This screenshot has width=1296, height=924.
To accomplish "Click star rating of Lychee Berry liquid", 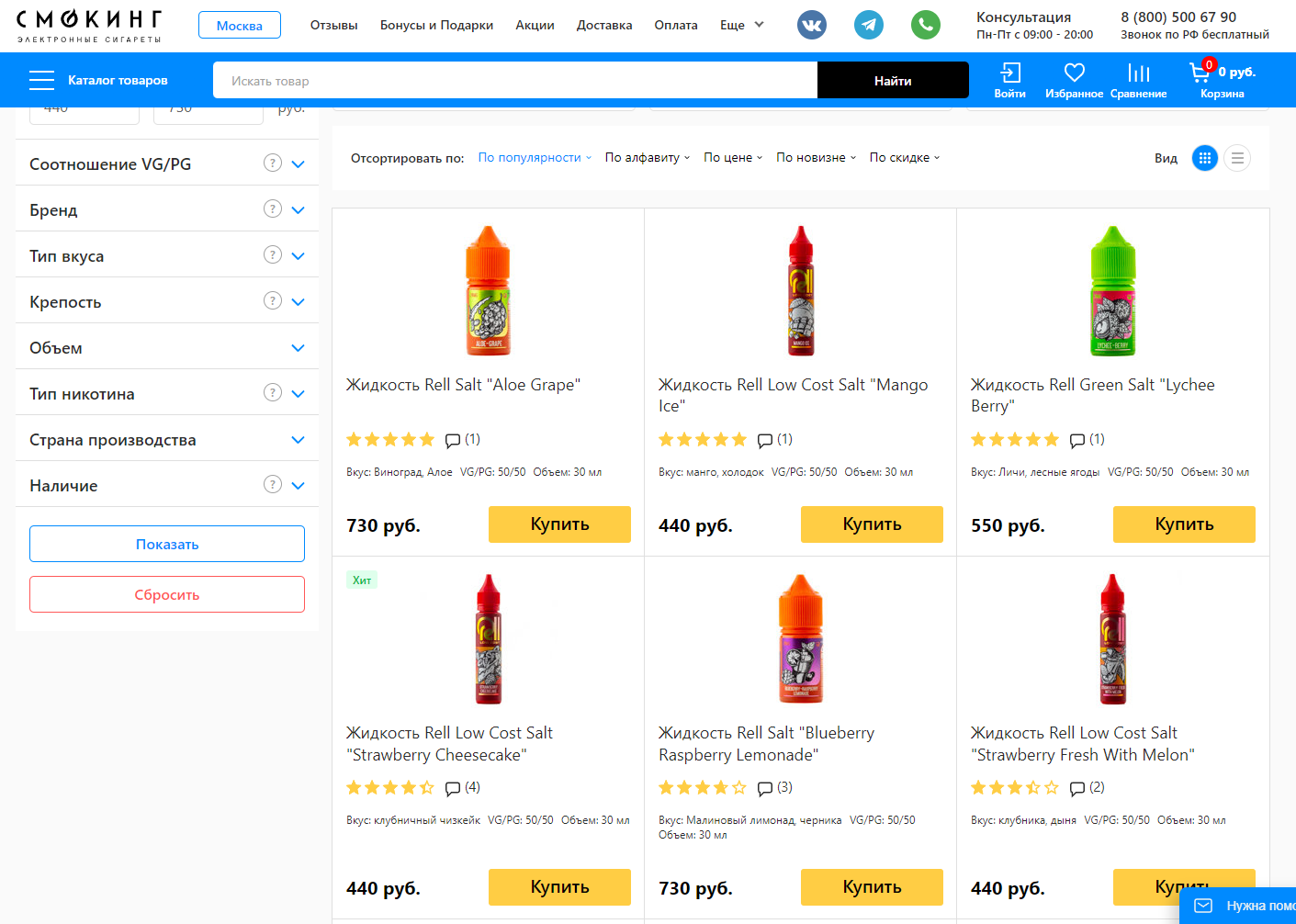I will 1015,439.
